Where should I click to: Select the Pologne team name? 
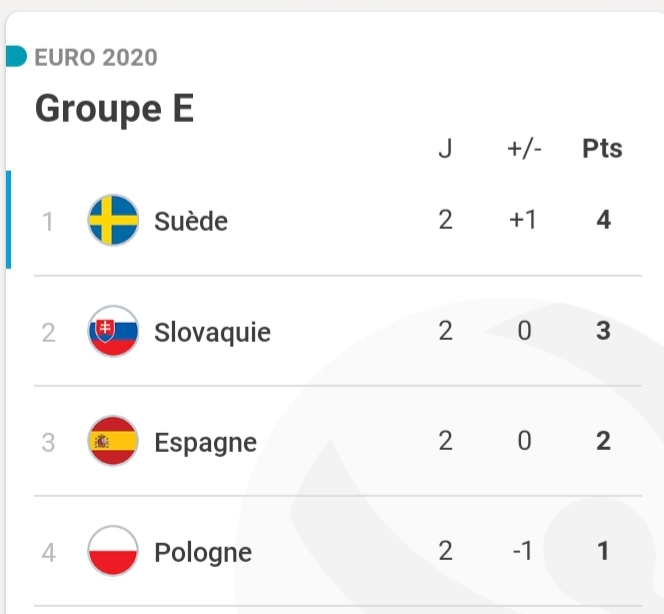(x=203, y=552)
